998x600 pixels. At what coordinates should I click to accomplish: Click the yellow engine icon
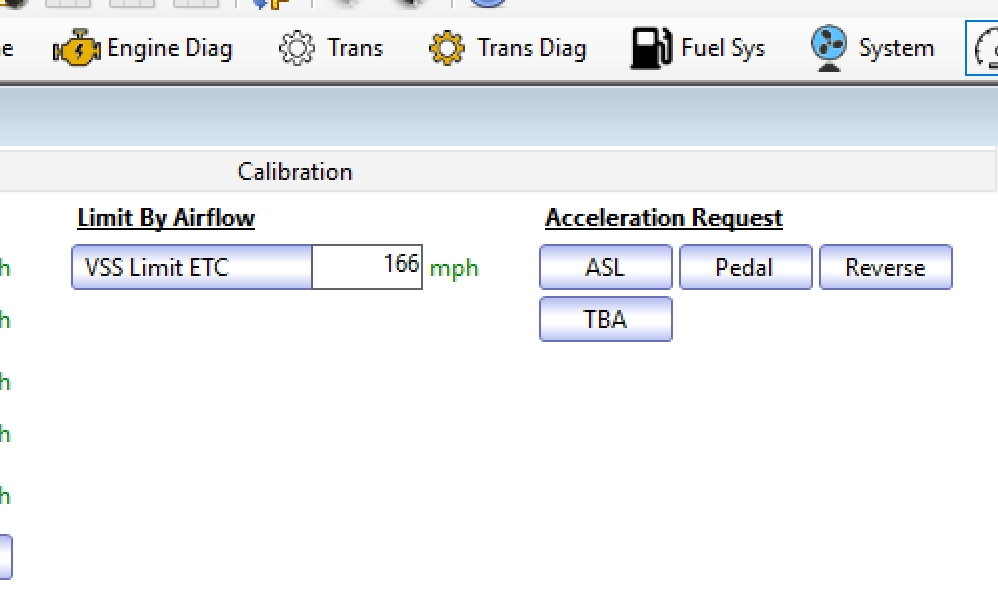[x=76, y=48]
